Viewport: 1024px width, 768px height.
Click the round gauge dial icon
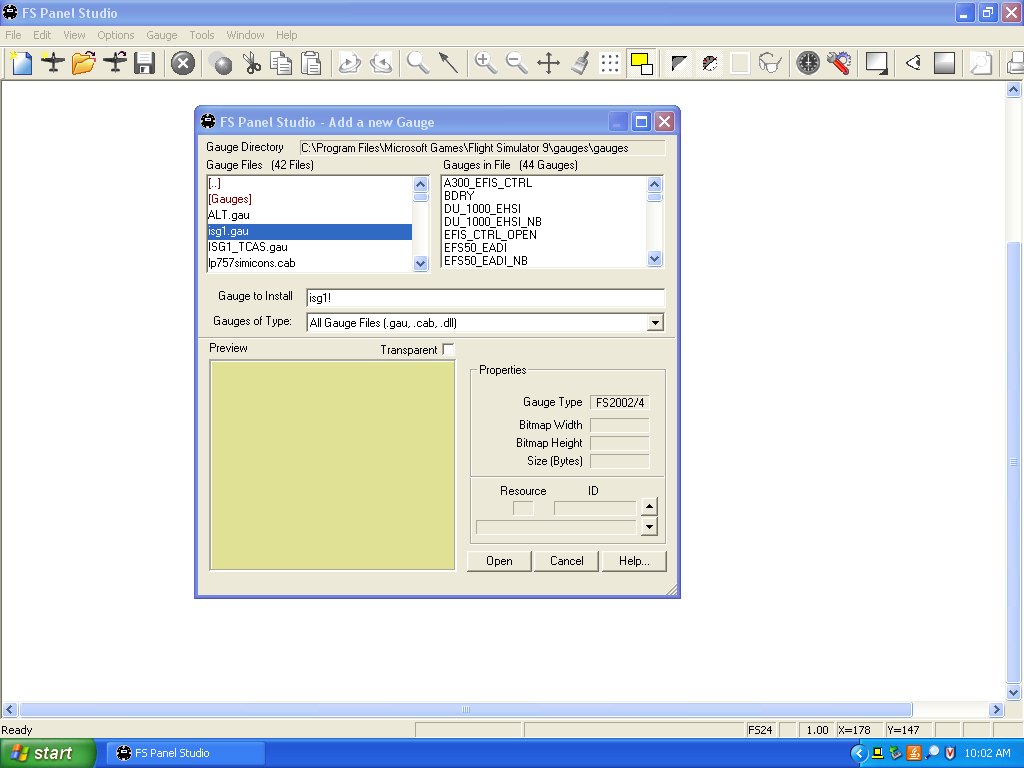coord(808,63)
